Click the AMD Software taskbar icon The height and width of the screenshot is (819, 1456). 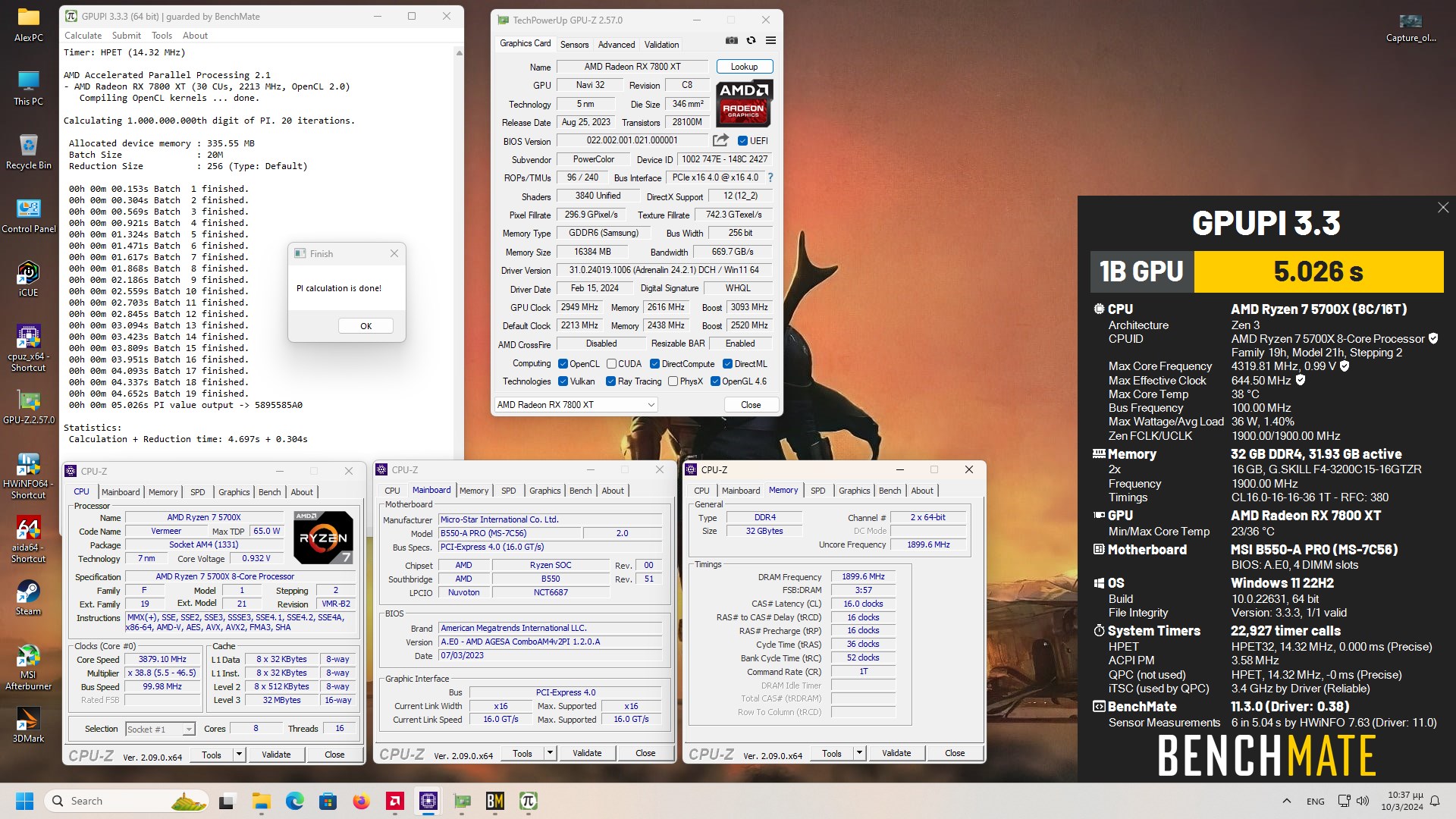(394, 801)
